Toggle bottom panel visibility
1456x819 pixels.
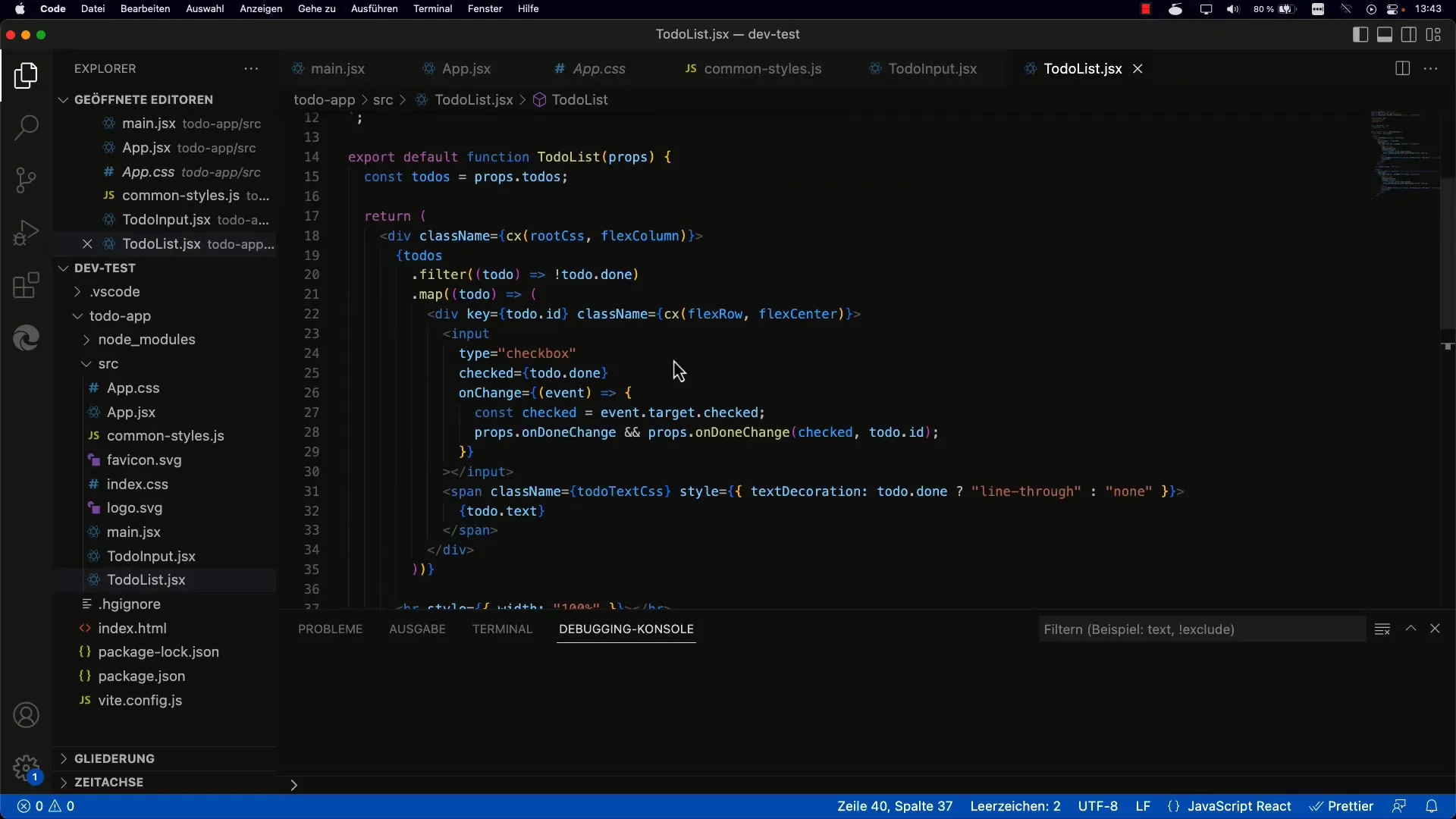[x=1385, y=34]
